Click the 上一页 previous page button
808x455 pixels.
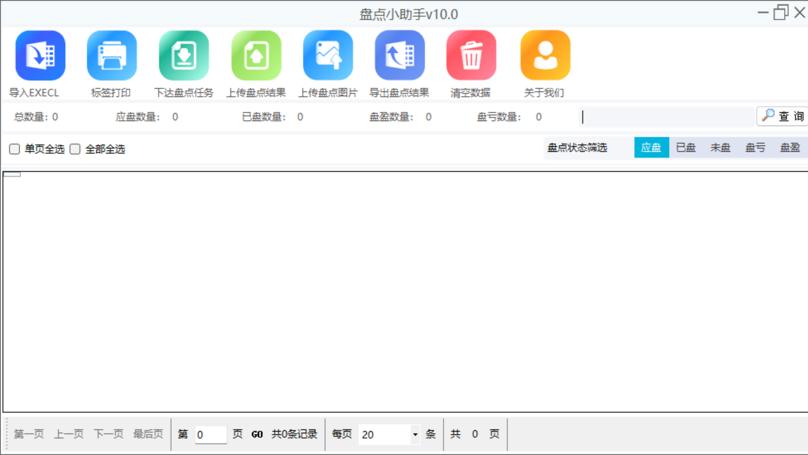[69, 434]
